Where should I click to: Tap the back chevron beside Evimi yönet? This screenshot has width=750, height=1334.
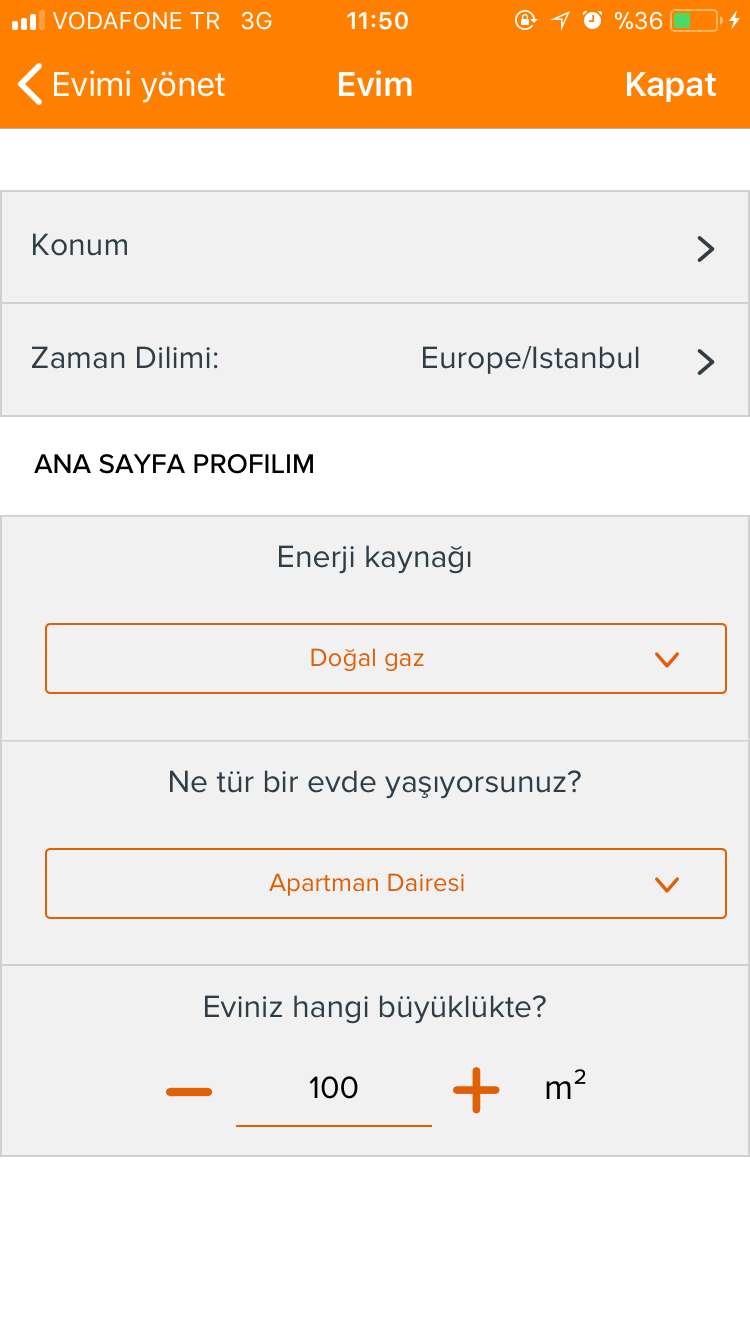pyautogui.click(x=31, y=85)
